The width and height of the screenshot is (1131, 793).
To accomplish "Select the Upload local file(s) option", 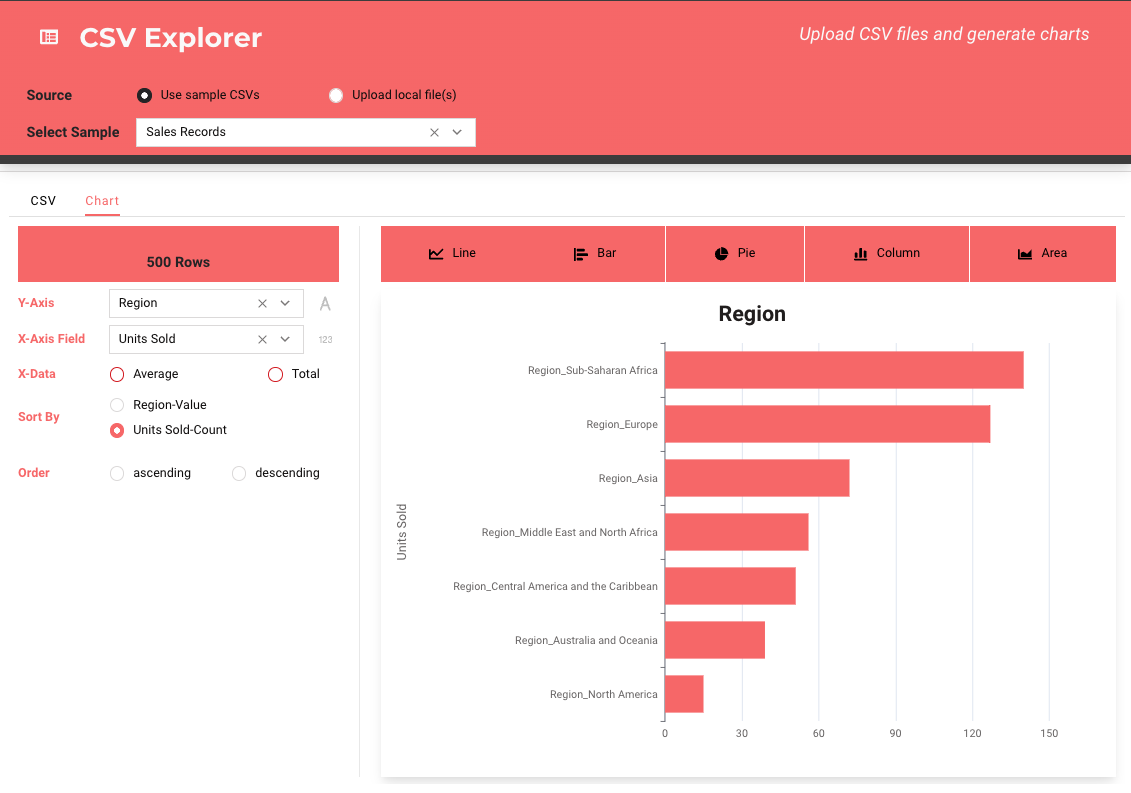I will point(336,96).
